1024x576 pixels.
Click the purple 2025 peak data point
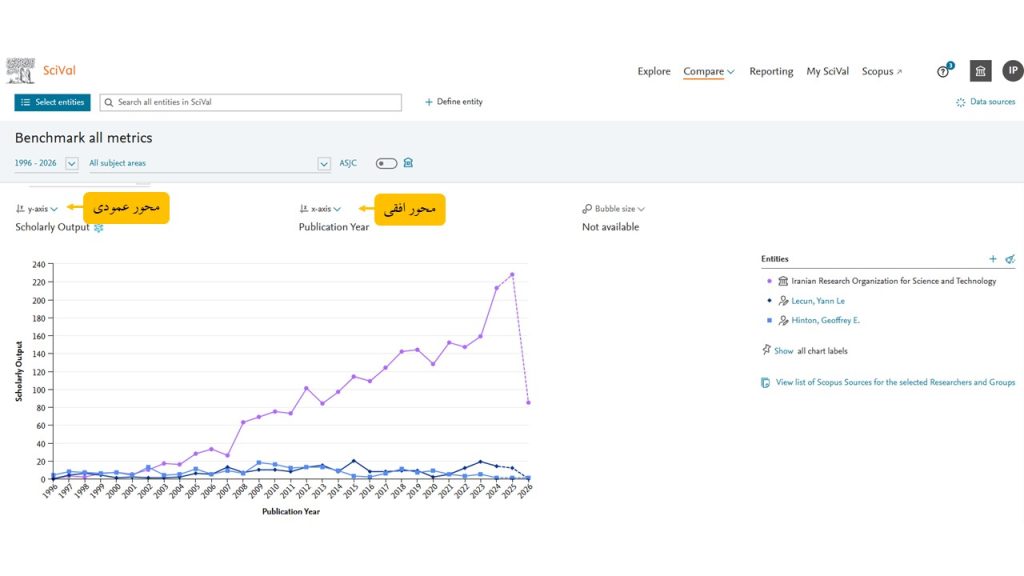tap(512, 275)
